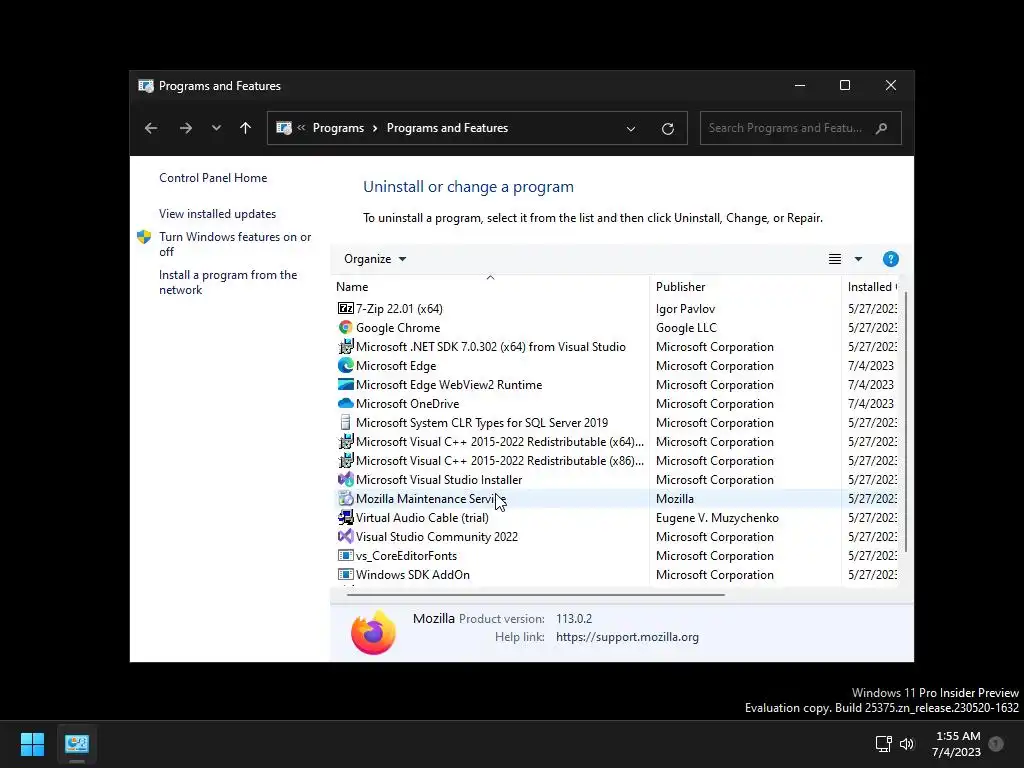Image resolution: width=1024 pixels, height=768 pixels.
Task: Click Eugene V. Muzychenko publisher cell
Action: point(717,517)
